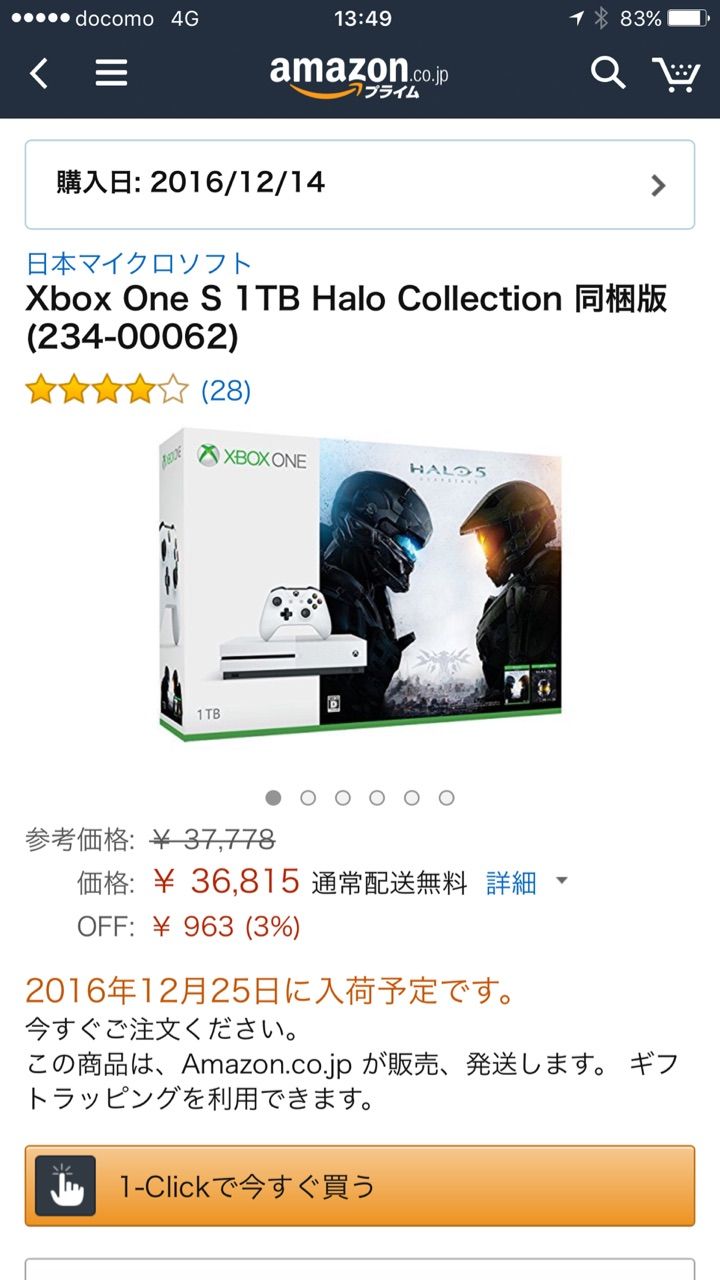Tap the 購入日 purchase date banner
This screenshot has height=1280, width=720.
coord(360,185)
